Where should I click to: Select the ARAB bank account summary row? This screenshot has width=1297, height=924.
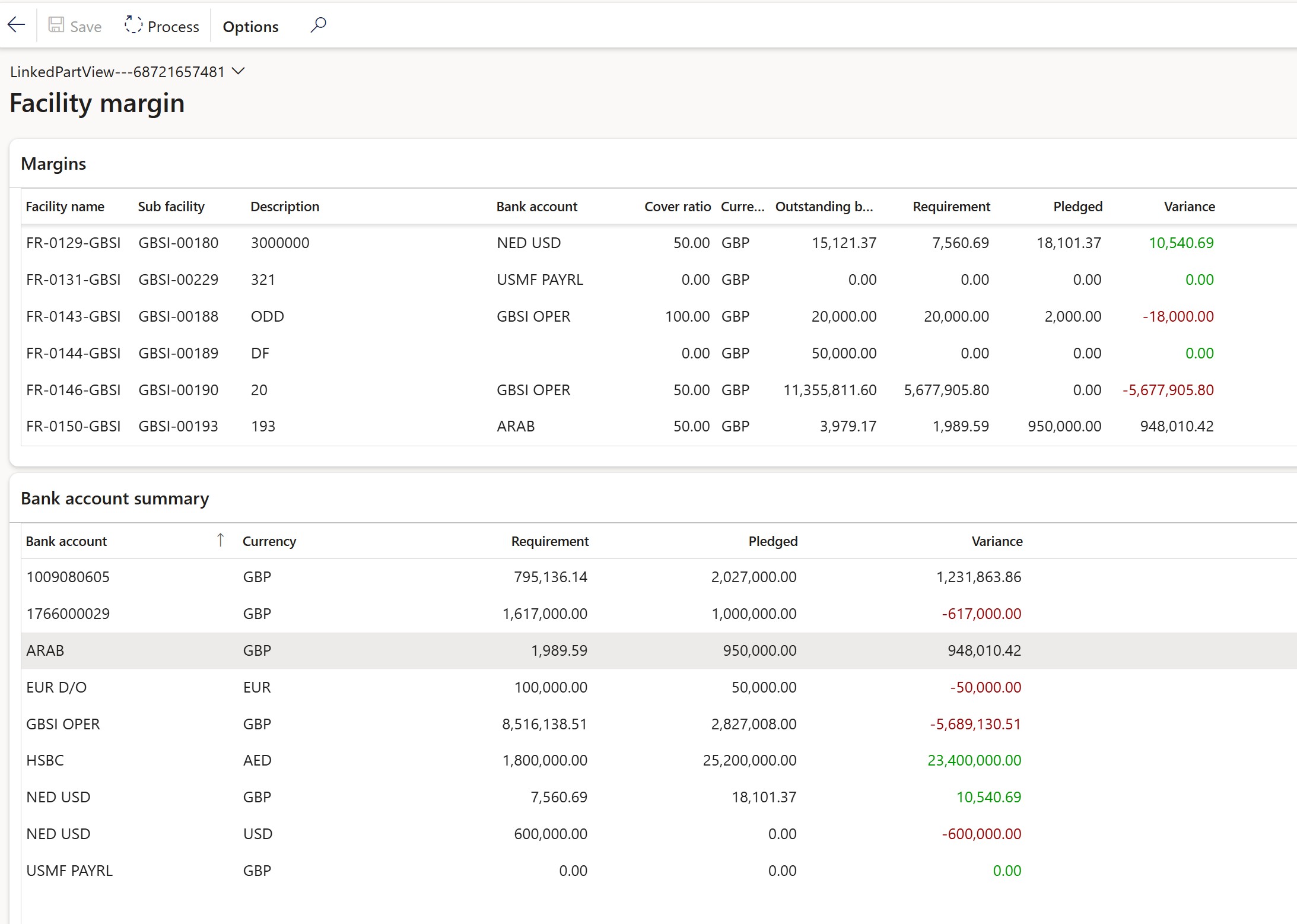(45, 650)
